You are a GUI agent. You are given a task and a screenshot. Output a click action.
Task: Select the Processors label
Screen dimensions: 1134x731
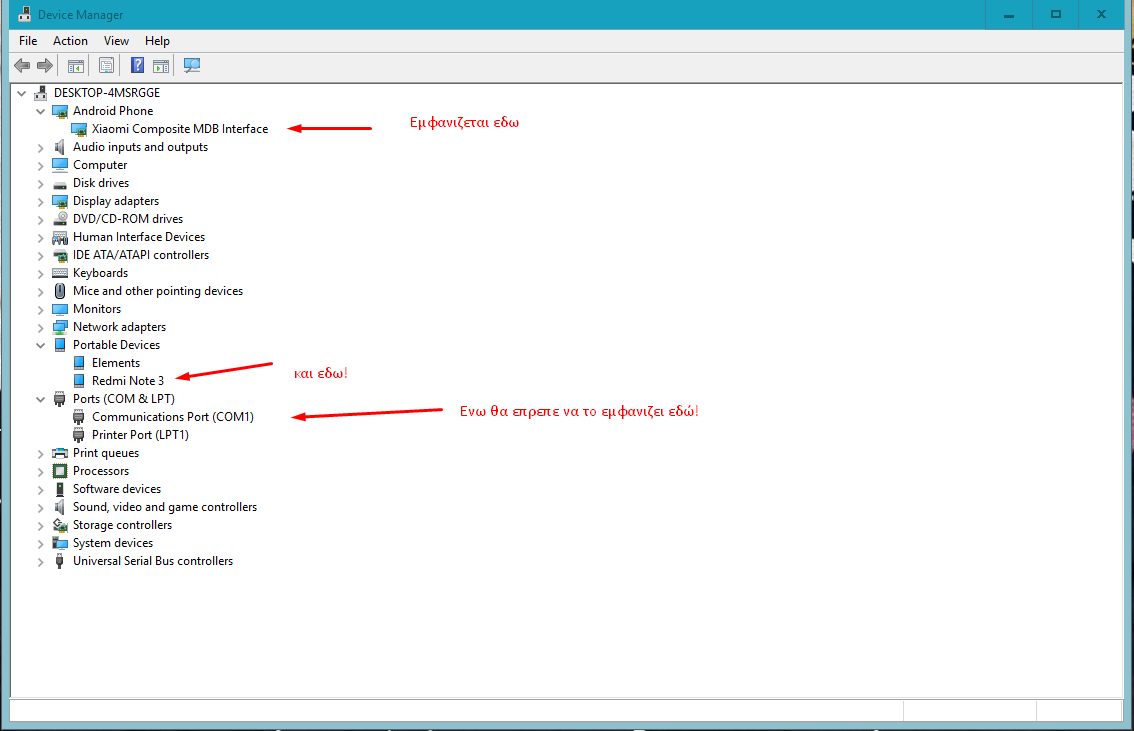[101, 471]
